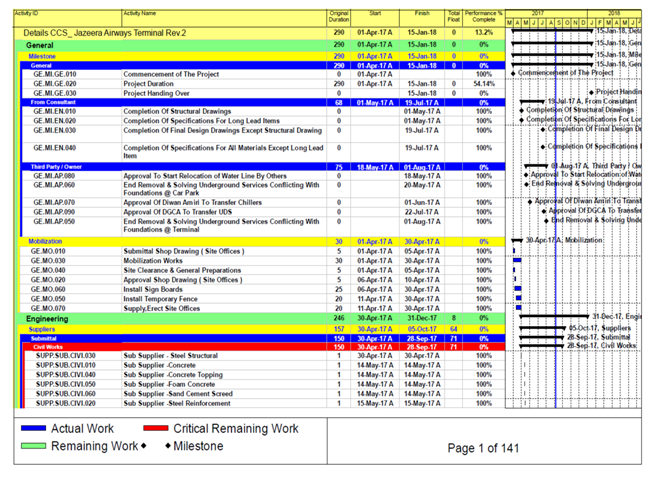
Task: Select the Total Float column header
Action: click(454, 17)
